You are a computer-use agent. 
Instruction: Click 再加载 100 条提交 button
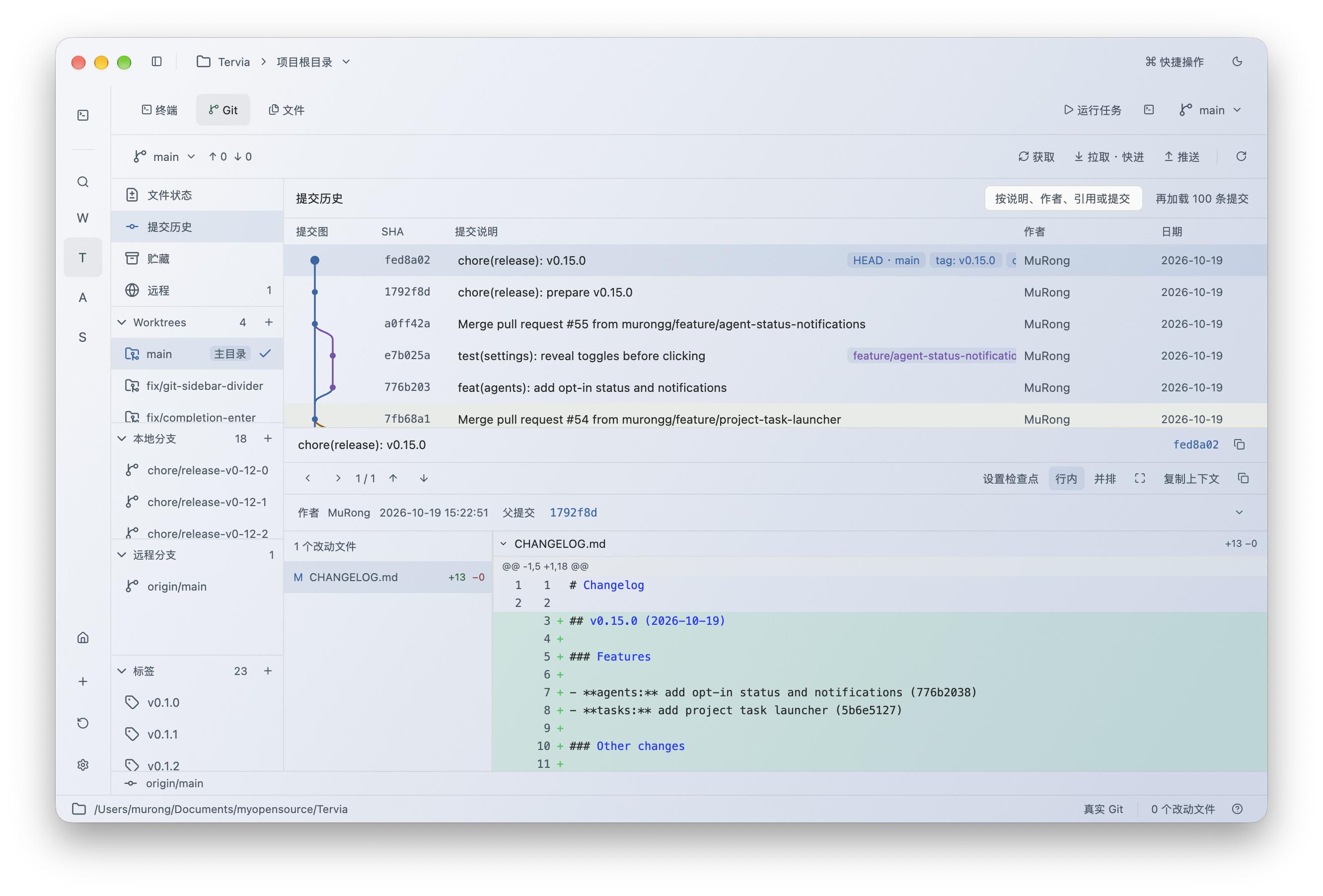(1202, 199)
